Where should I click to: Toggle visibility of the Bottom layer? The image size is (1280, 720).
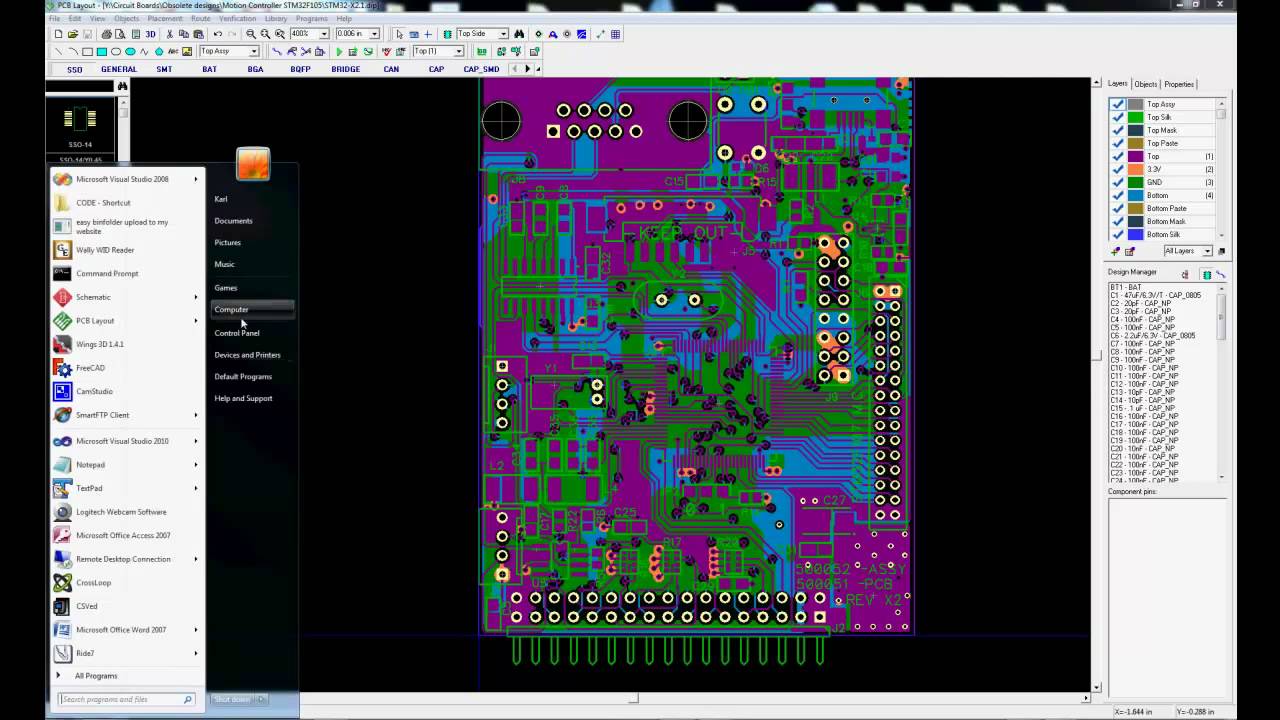(1118, 195)
